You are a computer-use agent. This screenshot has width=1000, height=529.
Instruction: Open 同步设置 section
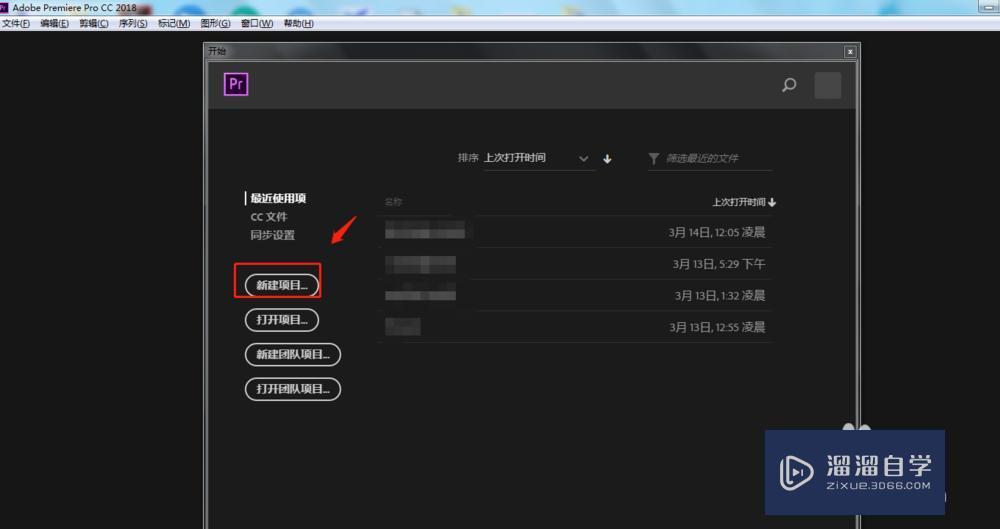coord(272,235)
